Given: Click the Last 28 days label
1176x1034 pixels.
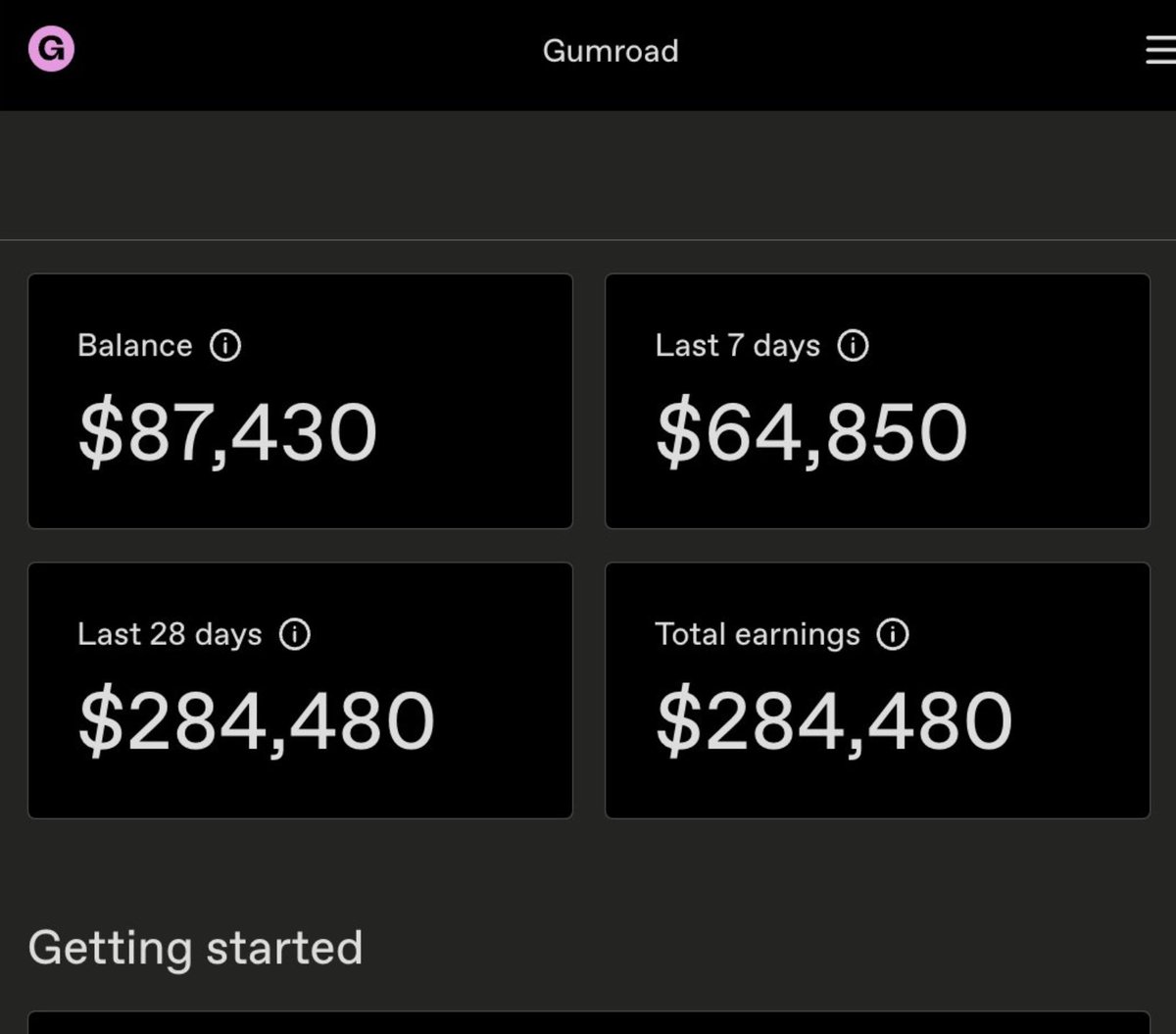Looking at the screenshot, I should [170, 635].
